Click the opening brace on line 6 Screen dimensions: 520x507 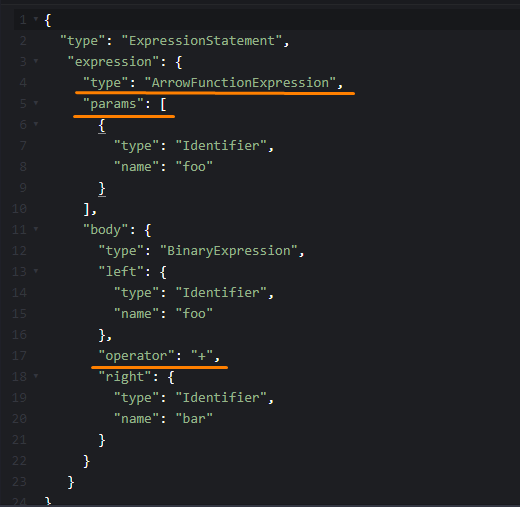coord(102,126)
